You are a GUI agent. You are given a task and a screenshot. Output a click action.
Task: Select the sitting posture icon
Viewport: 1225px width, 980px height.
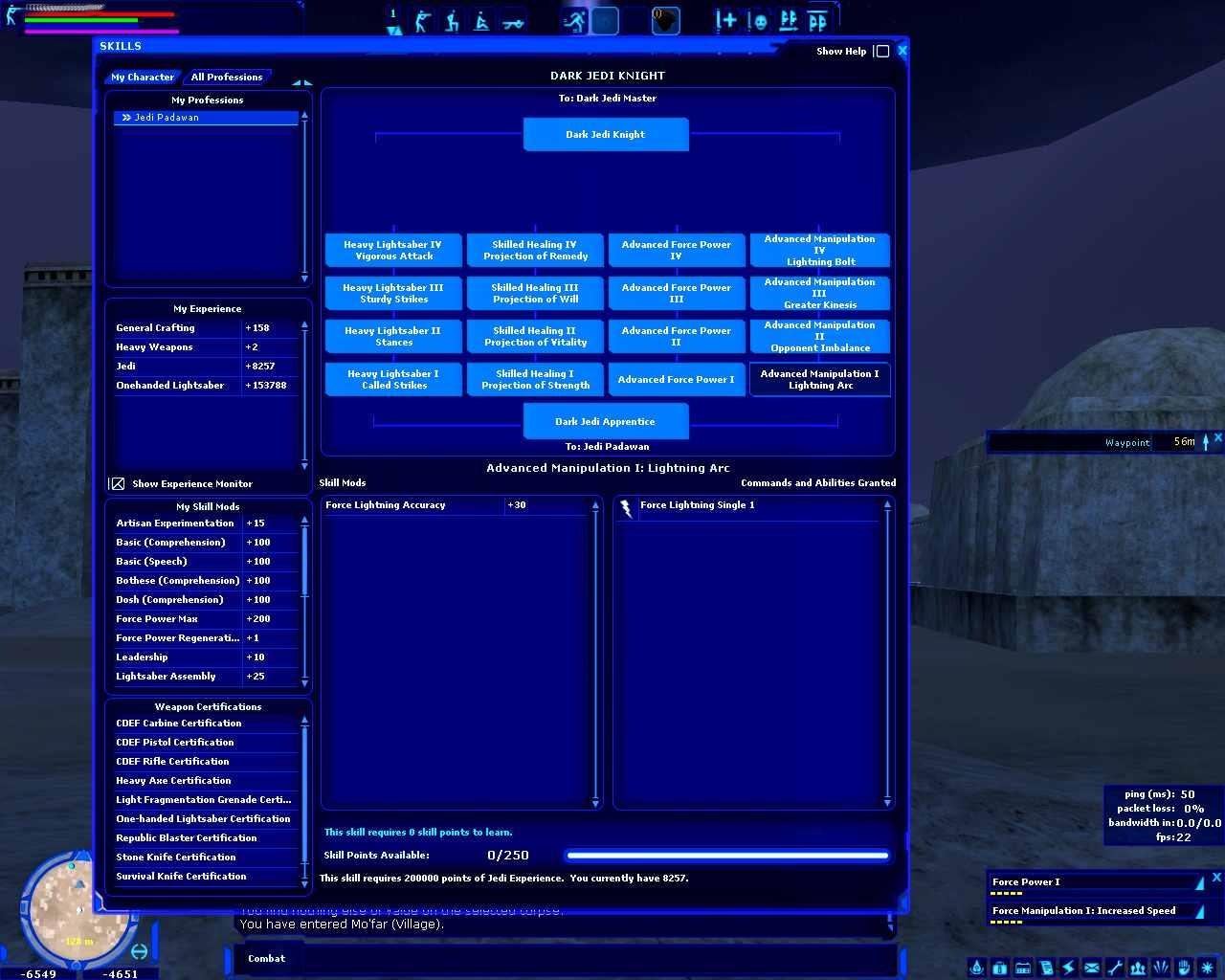[482, 20]
